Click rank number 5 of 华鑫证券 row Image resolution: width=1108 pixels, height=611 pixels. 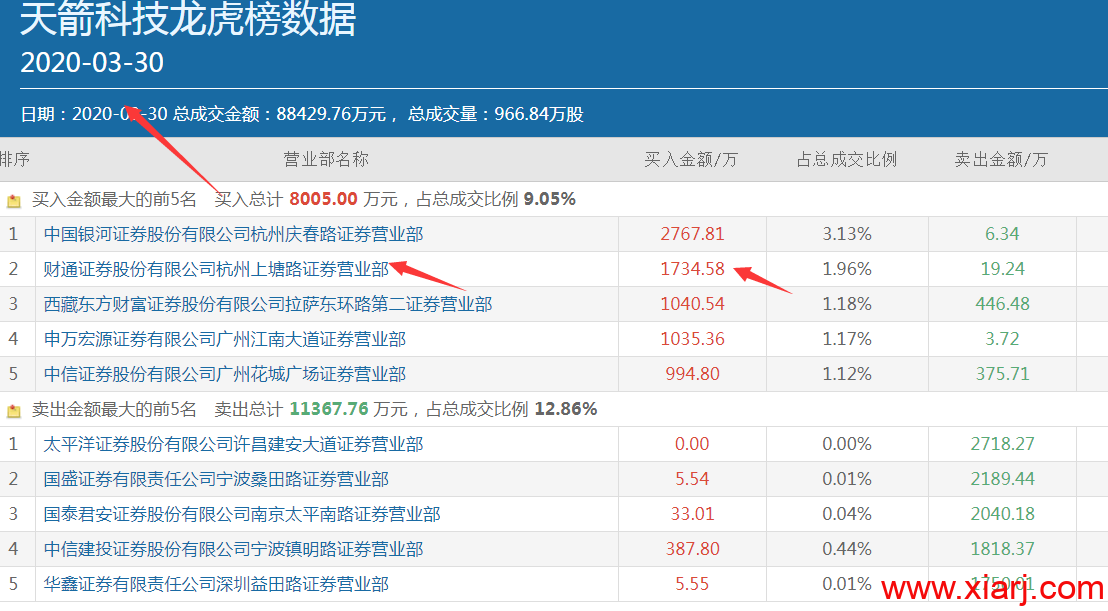[13, 583]
